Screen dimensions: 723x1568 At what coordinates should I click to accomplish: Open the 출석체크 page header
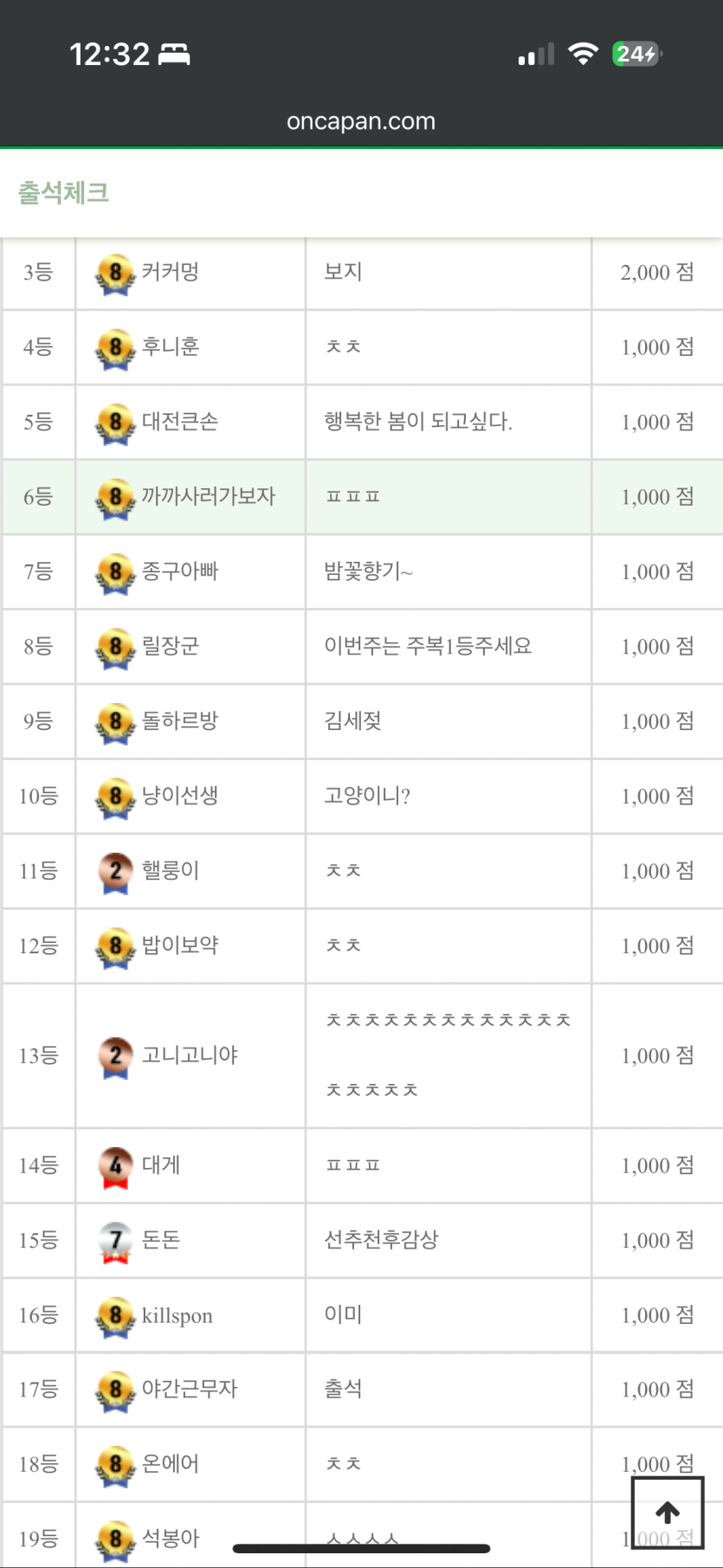(x=64, y=192)
